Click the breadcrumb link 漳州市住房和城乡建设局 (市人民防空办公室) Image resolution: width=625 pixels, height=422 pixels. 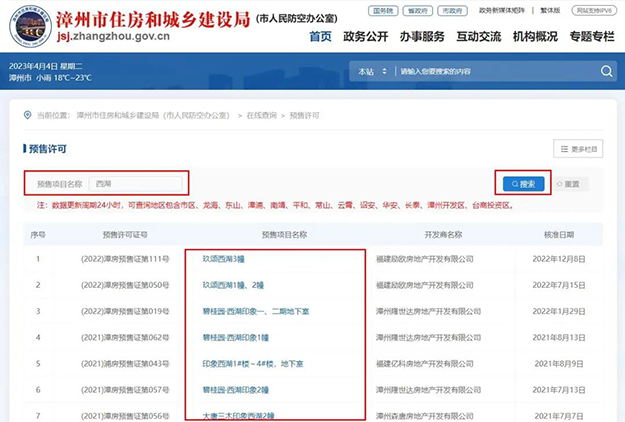click(x=153, y=115)
